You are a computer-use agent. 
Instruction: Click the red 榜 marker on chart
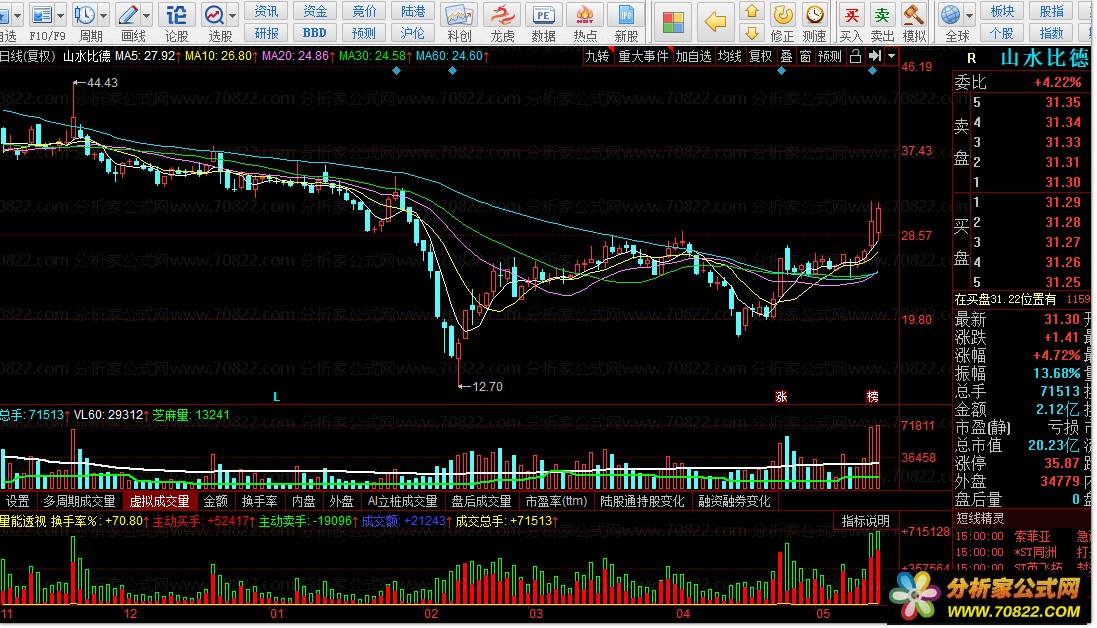872,397
